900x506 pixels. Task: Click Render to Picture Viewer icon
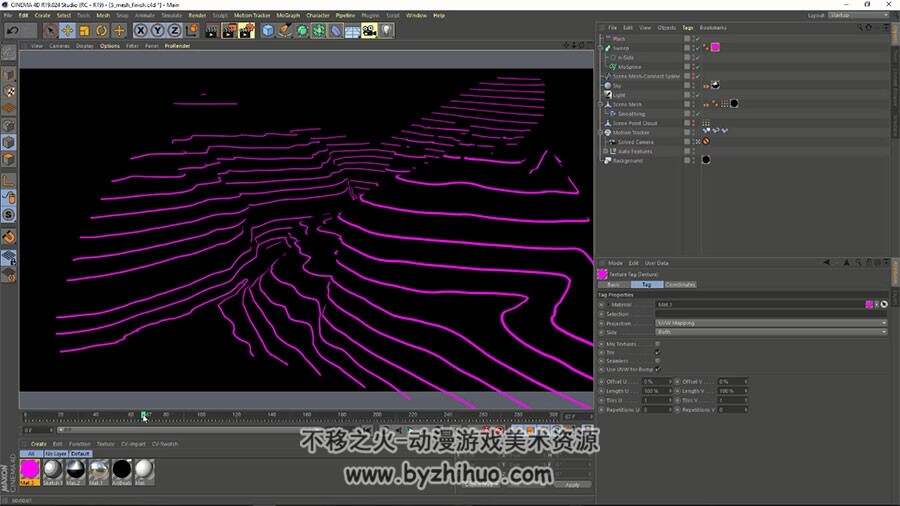(x=228, y=30)
